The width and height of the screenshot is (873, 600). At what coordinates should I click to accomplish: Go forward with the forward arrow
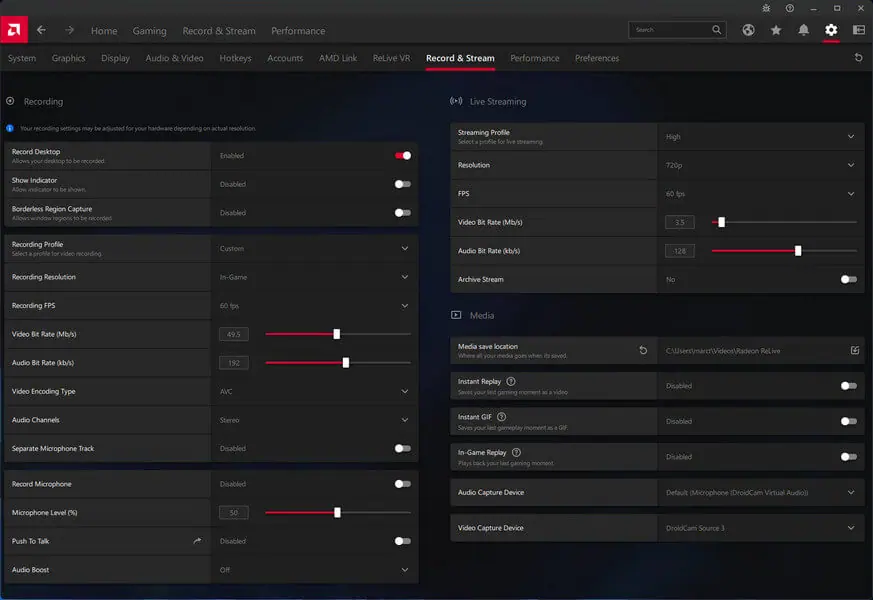[69, 30]
